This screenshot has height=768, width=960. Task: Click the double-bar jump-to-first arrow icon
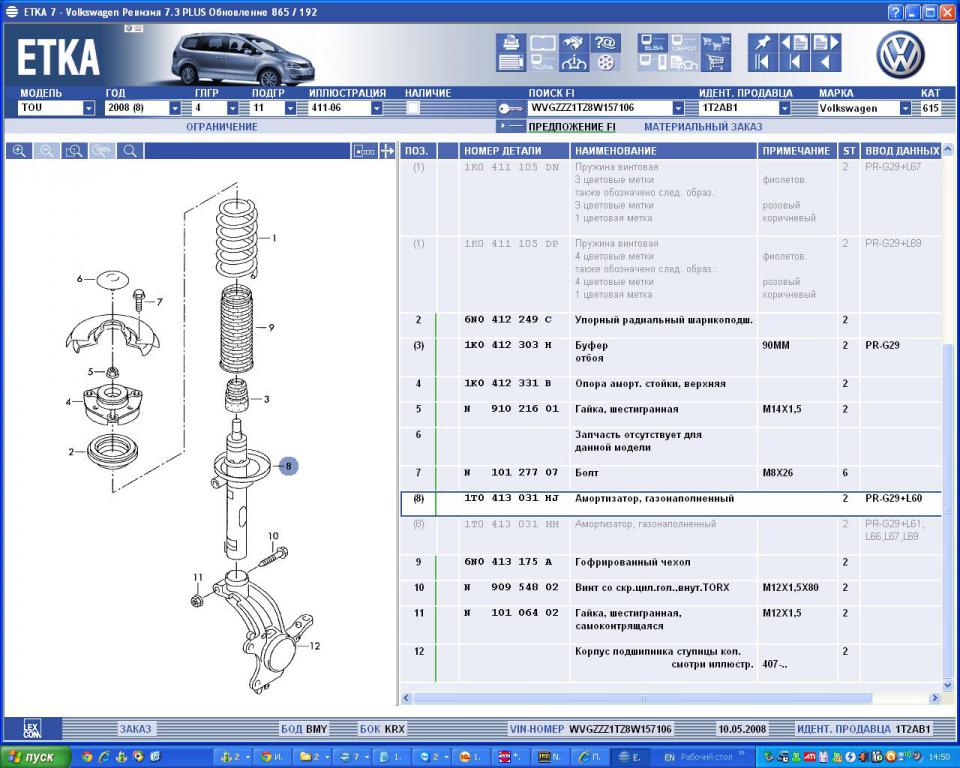(x=763, y=62)
